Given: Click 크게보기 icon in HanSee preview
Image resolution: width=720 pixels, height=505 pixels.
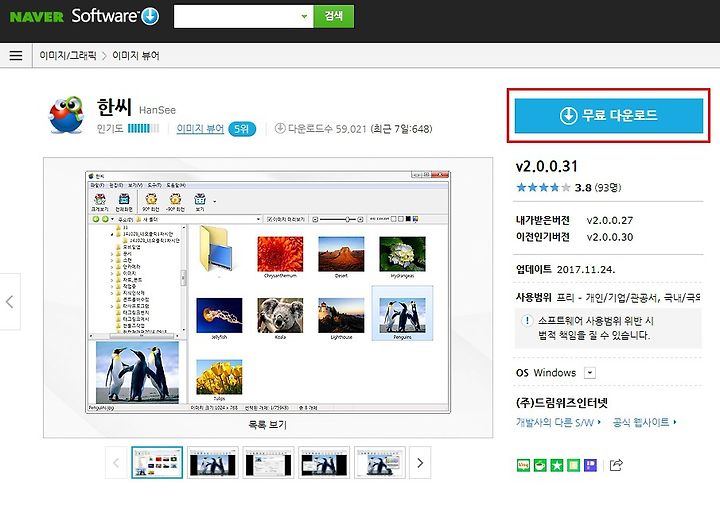Looking at the screenshot, I should (x=100, y=202).
